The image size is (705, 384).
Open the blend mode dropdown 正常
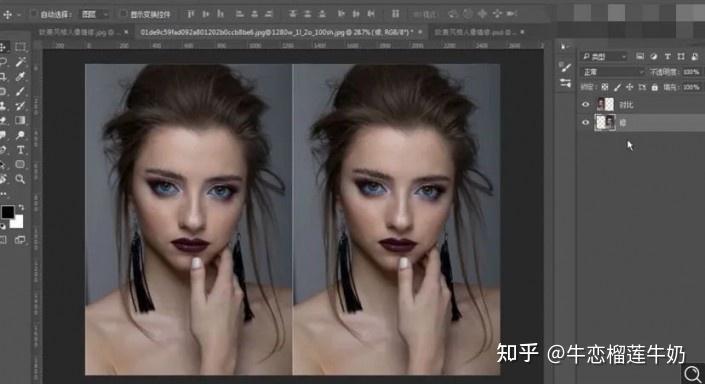[x=613, y=72]
